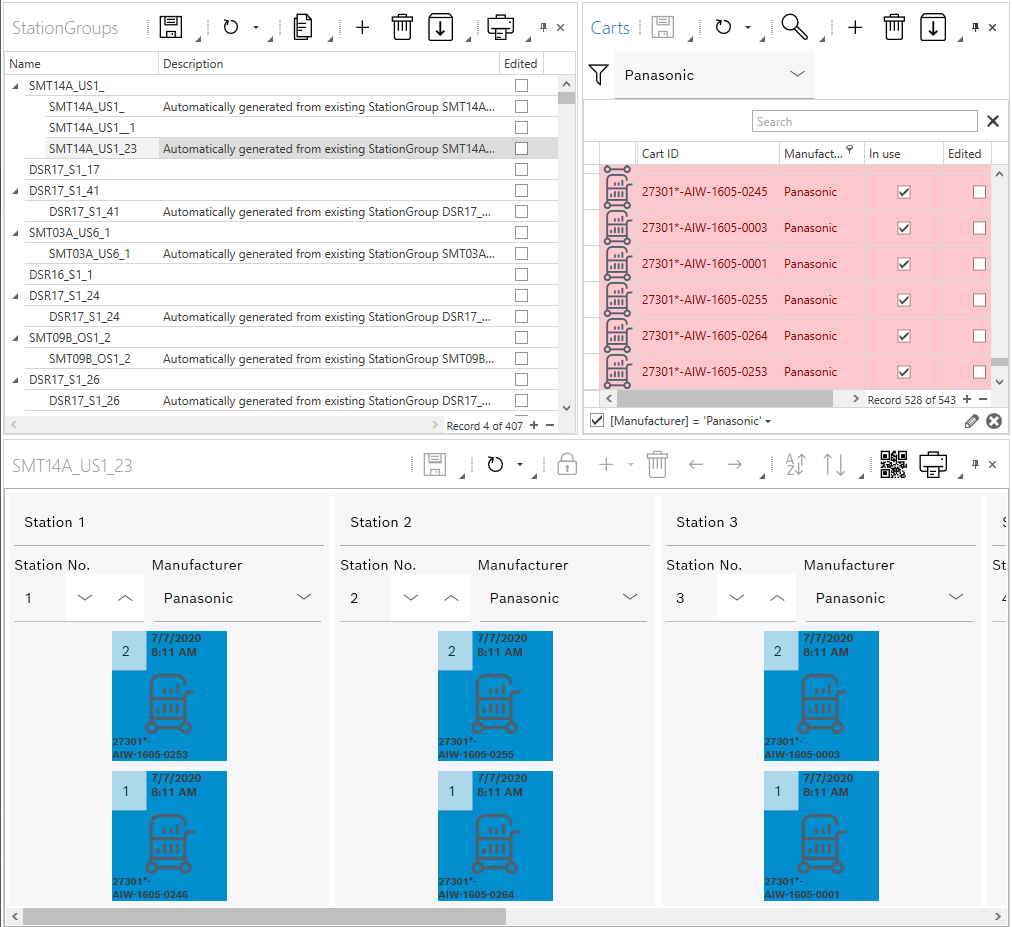Decrease Station 1 number with down chevron
The height and width of the screenshot is (927, 1012).
[85, 598]
